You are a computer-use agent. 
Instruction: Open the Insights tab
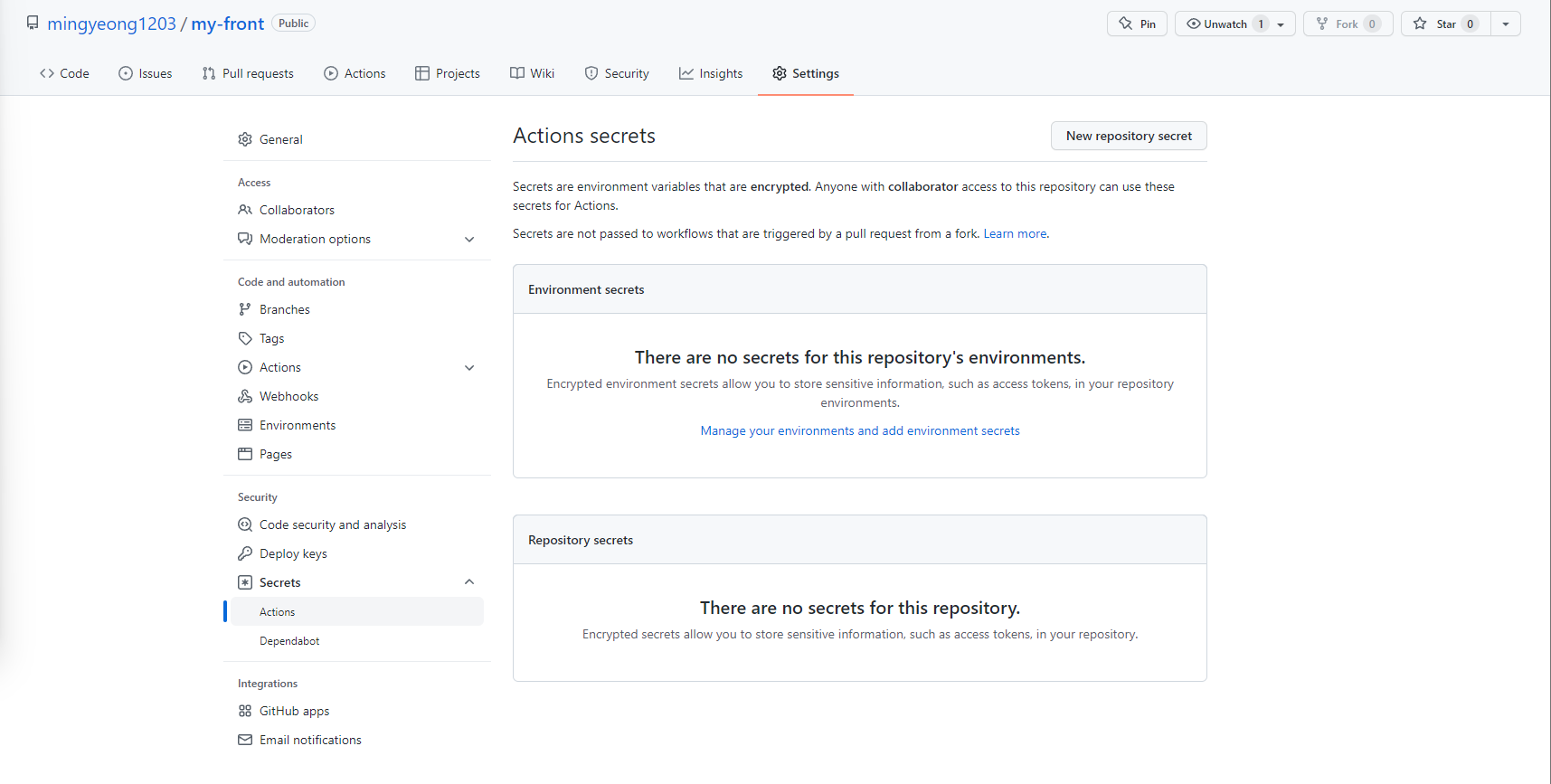coord(711,73)
